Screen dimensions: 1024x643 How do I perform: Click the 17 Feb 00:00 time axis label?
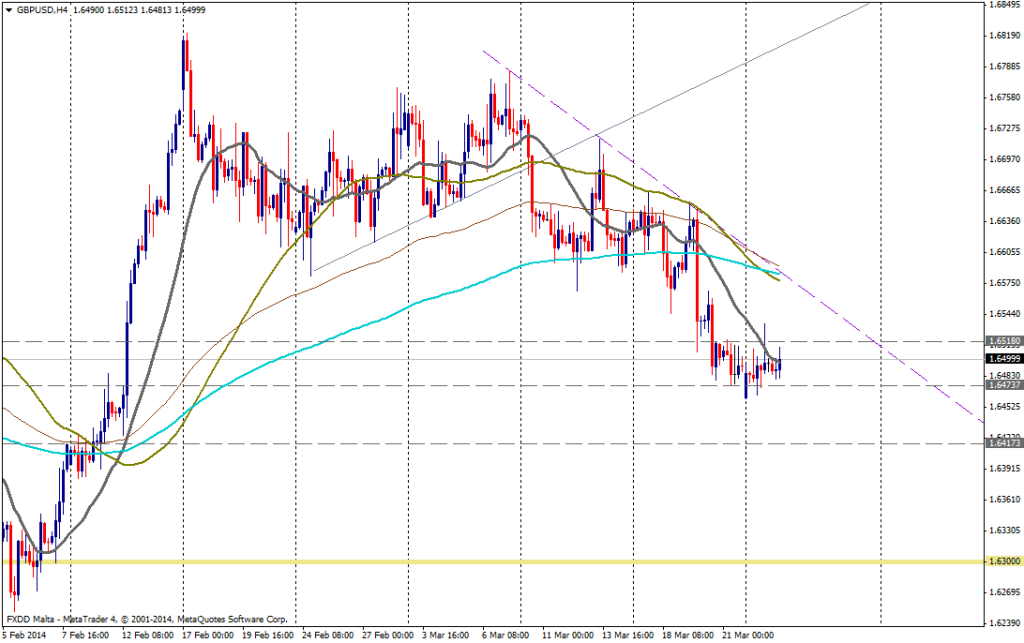[208, 634]
